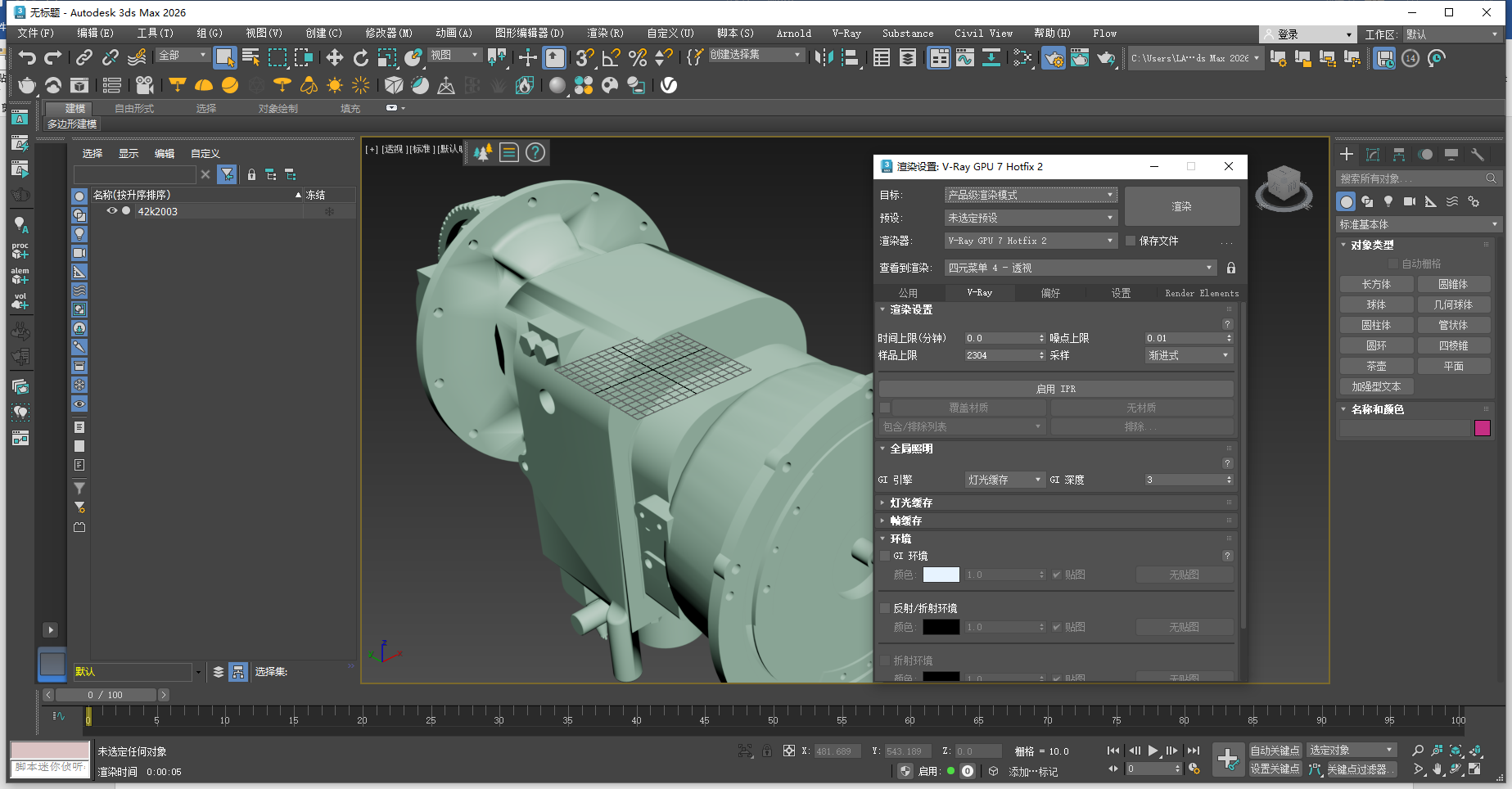Click the 启用 IPR button
The image size is (1512, 789).
click(1056, 389)
